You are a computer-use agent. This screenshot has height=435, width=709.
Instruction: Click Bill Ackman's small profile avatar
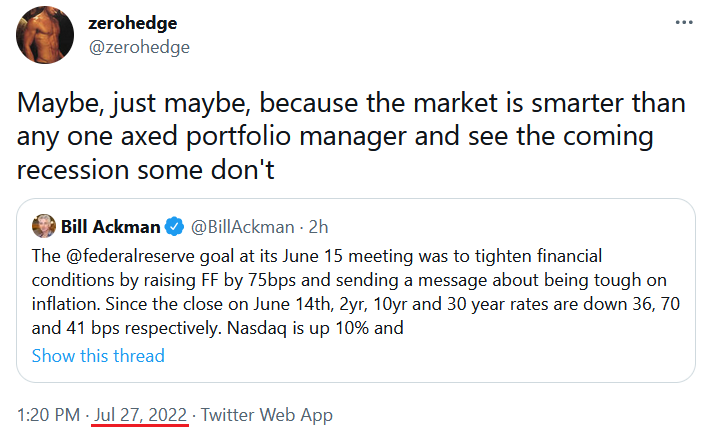pos(44,226)
